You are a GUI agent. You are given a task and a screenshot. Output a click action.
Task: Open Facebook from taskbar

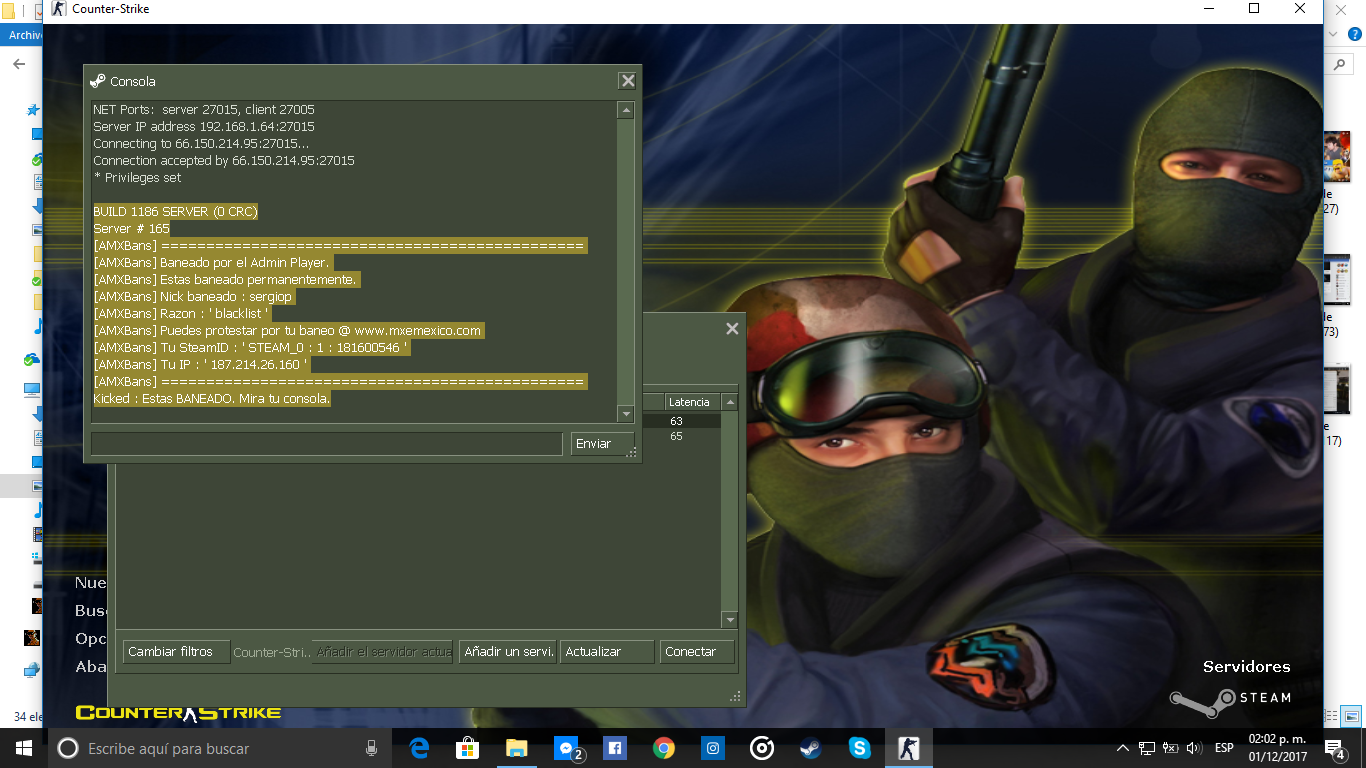coord(614,747)
